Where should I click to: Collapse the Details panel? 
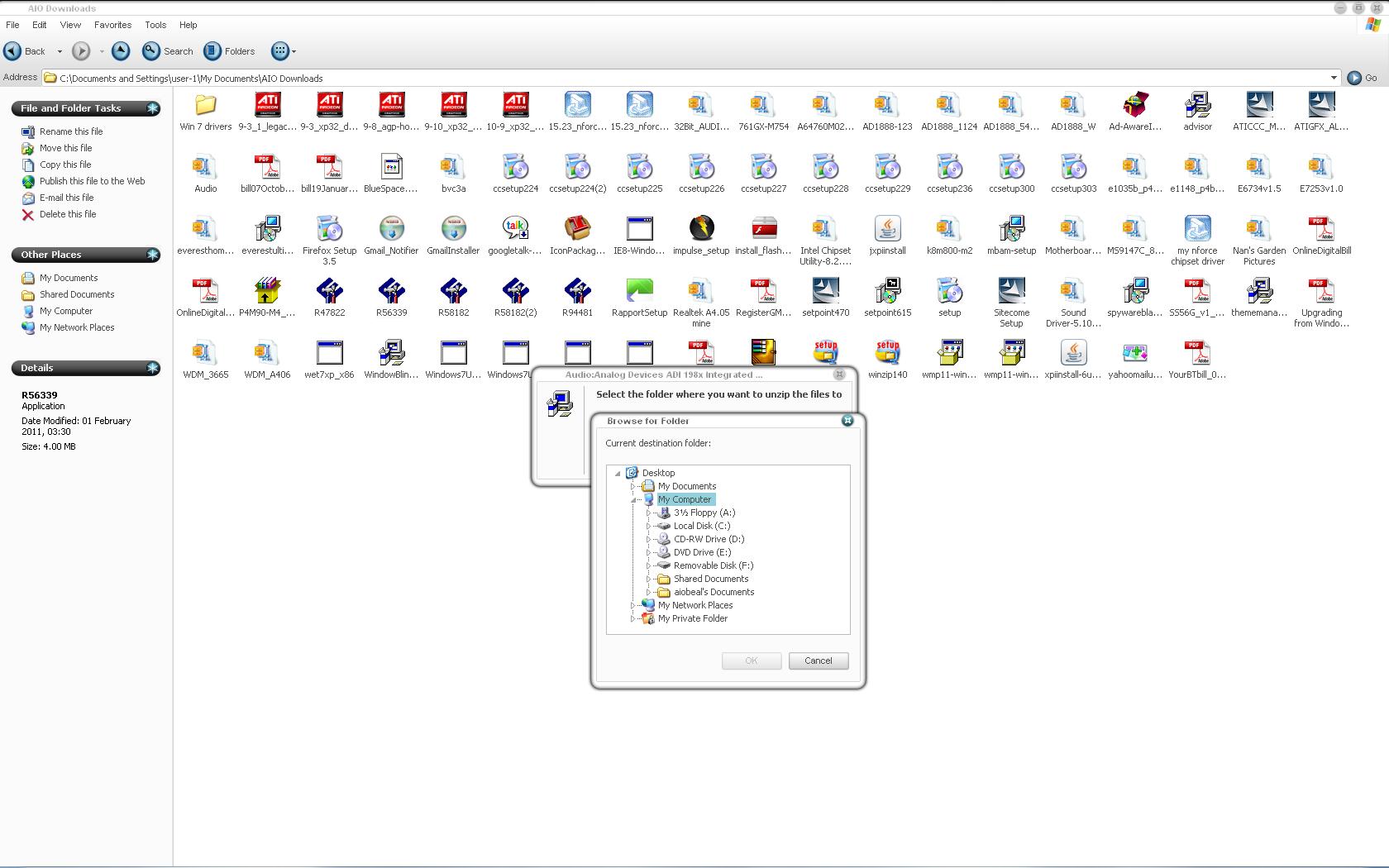[153, 368]
